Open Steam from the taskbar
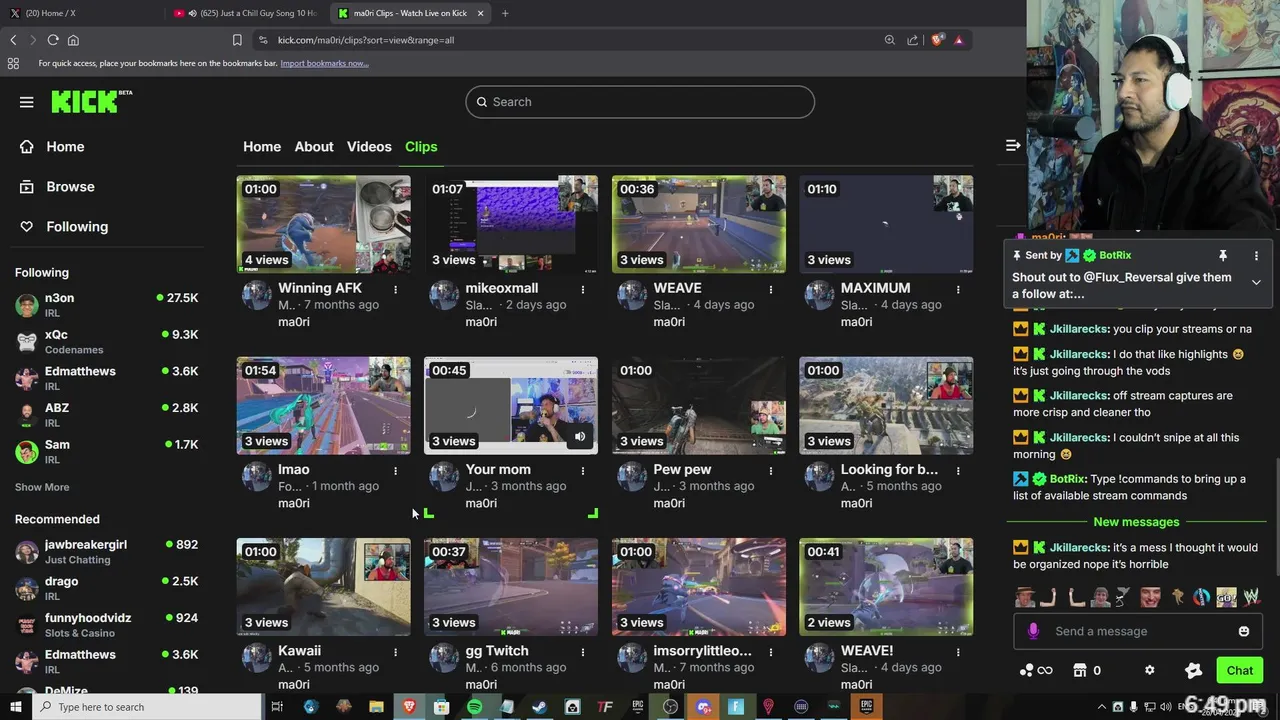 (x=539, y=707)
